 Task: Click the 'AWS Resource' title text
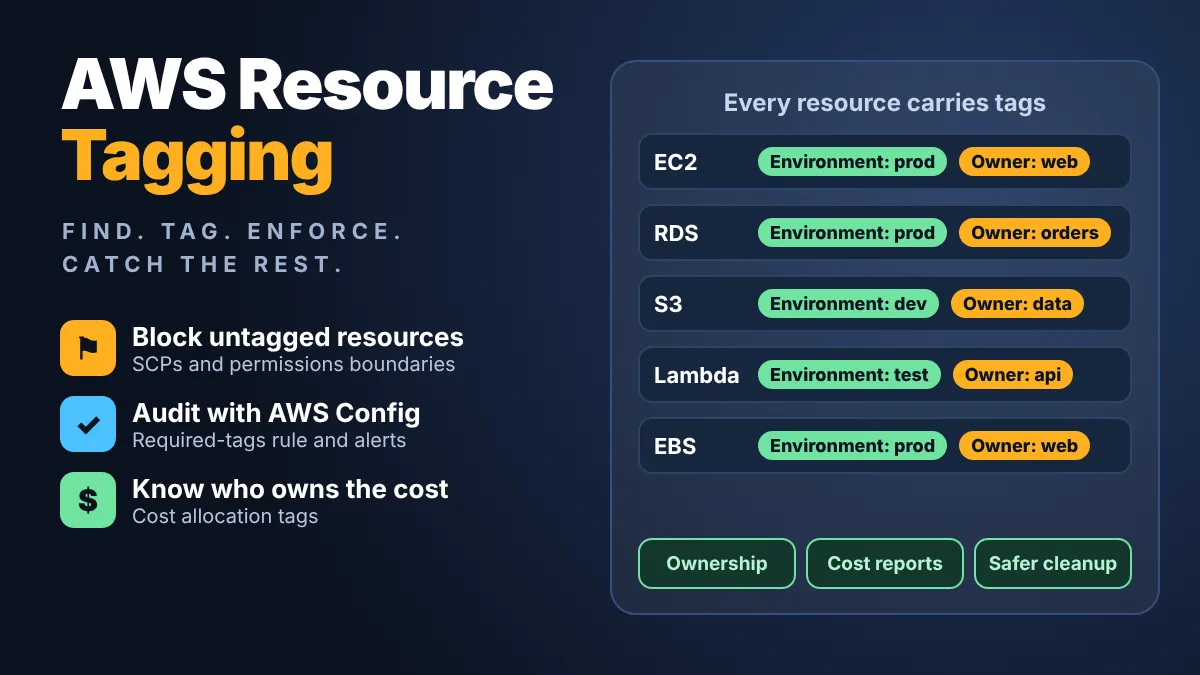pyautogui.click(x=307, y=86)
